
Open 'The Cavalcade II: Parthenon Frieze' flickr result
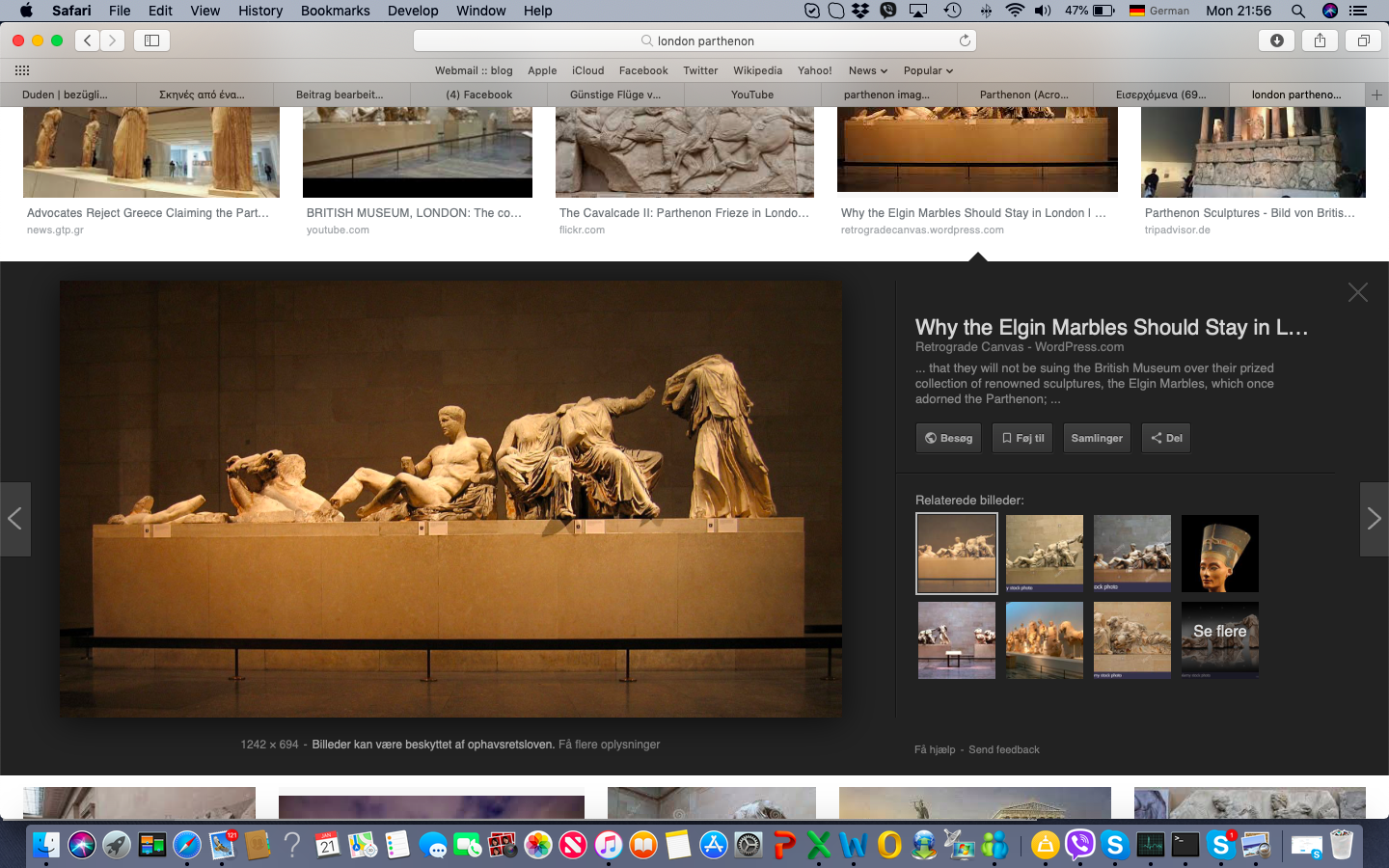(684, 213)
